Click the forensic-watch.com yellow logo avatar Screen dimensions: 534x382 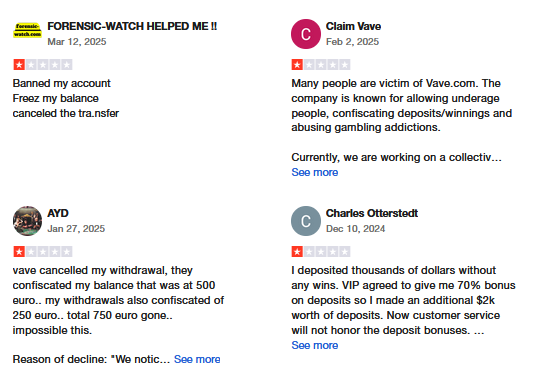[x=27, y=30]
